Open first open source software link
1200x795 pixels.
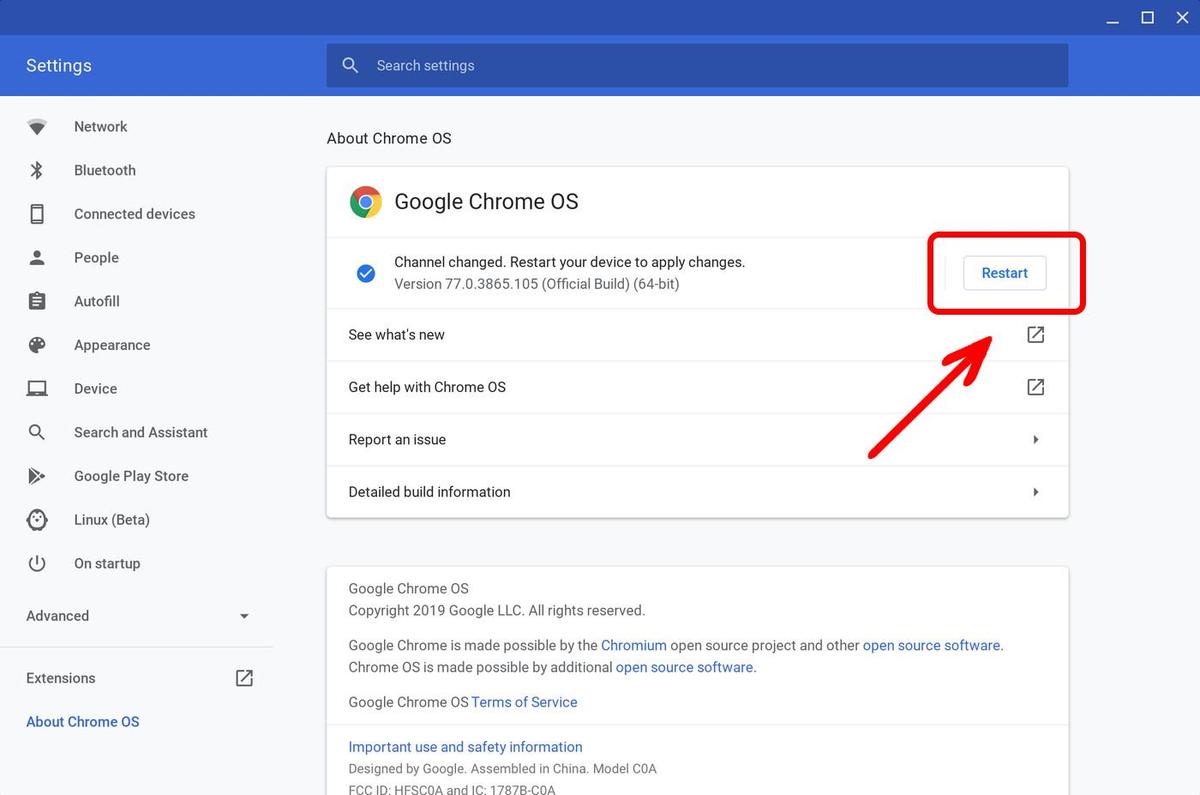931,646
